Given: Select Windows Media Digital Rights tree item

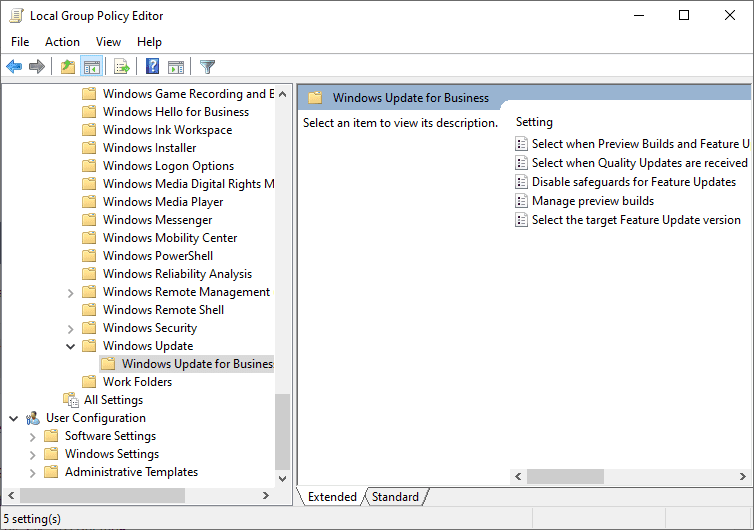Looking at the screenshot, I should click(x=188, y=184).
